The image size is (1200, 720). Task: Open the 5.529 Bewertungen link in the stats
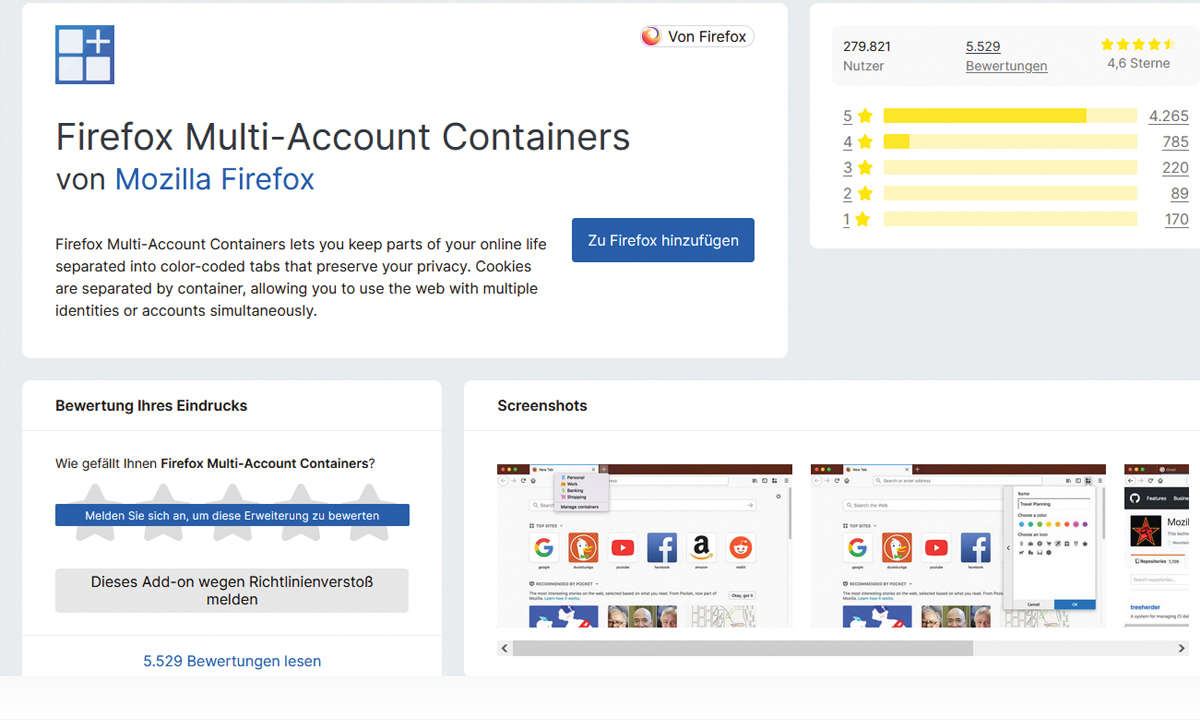point(1006,56)
